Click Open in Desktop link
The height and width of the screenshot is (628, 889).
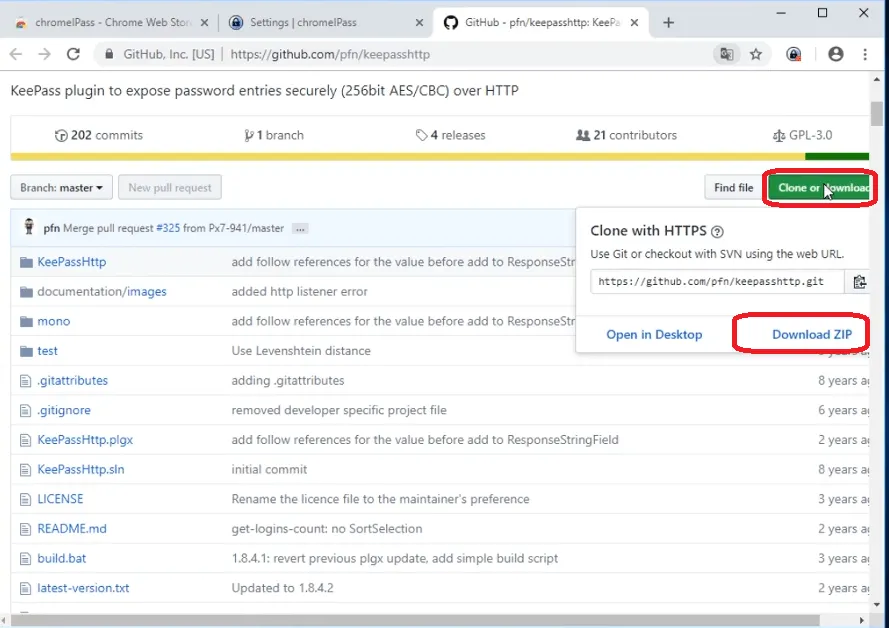point(654,334)
